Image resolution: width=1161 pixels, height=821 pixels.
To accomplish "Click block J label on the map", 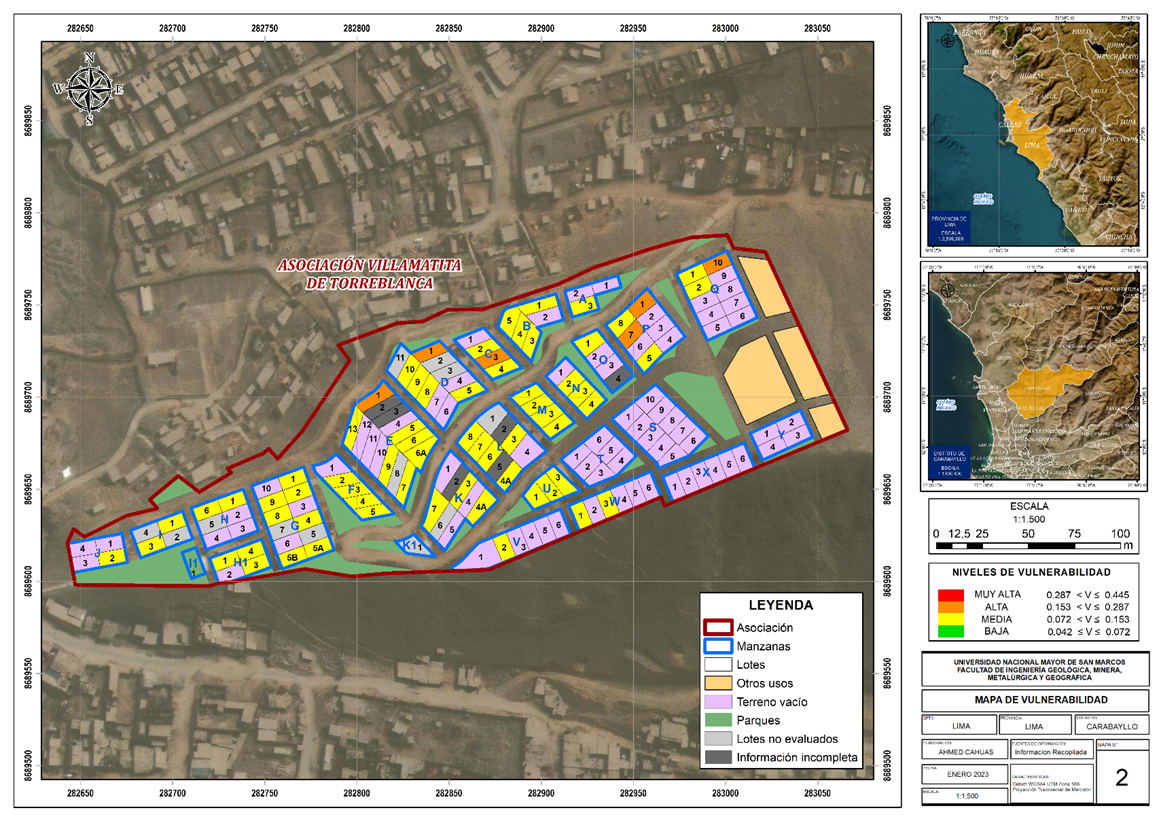I will (97, 553).
